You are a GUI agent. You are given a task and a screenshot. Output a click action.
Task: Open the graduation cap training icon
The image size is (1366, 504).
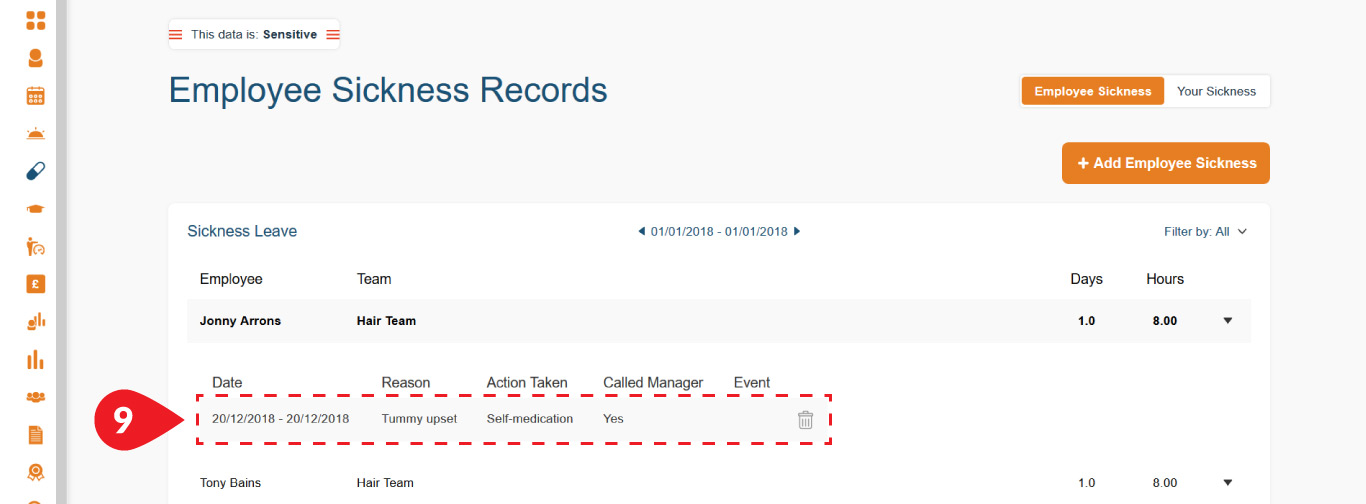coord(35,209)
